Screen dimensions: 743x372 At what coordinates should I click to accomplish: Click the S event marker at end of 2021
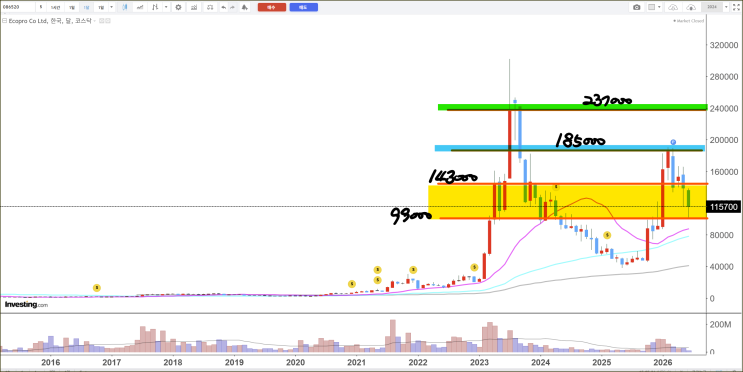413,270
